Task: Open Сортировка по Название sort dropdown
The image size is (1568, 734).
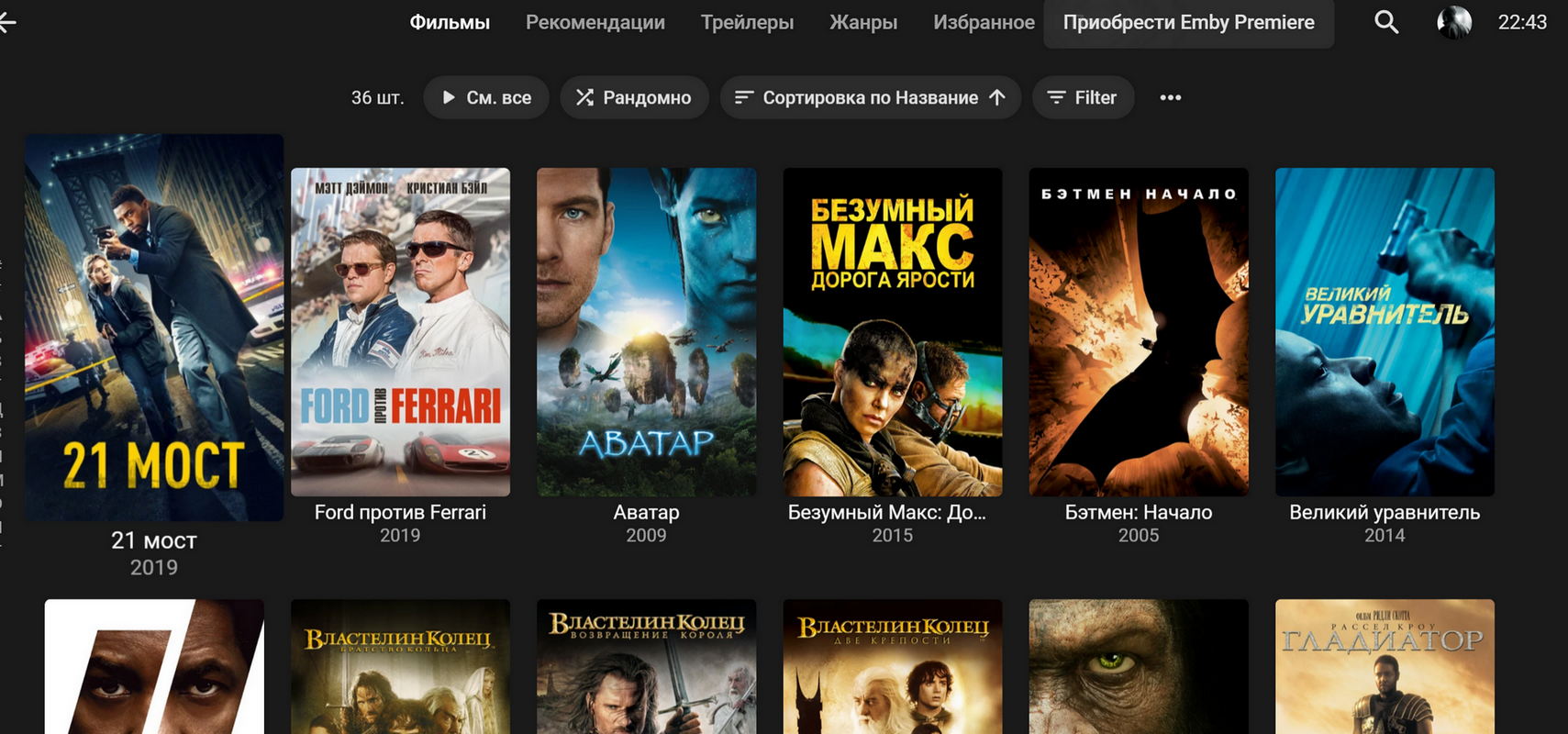Action: coord(870,97)
